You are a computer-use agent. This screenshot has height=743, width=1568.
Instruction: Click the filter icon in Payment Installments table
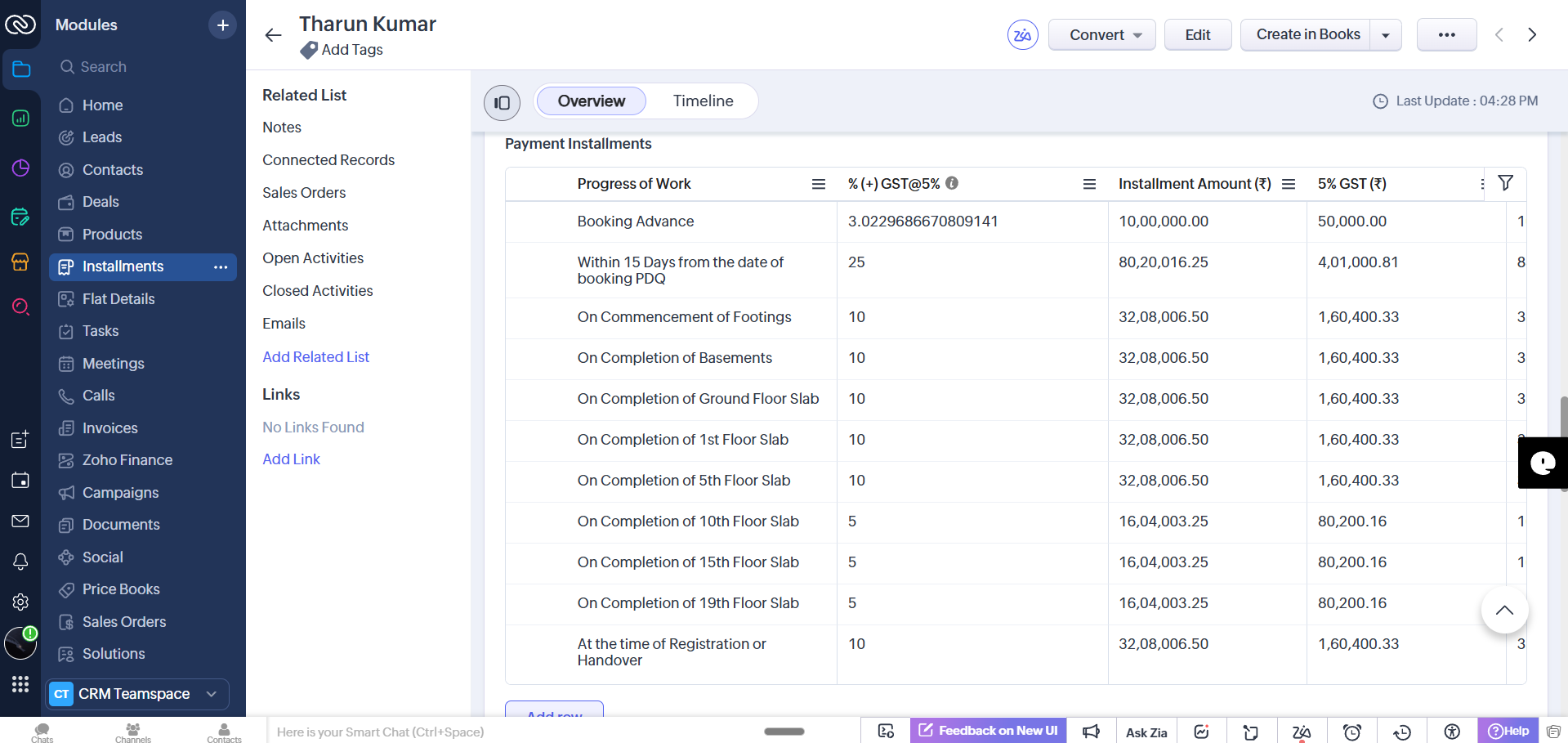click(1505, 183)
